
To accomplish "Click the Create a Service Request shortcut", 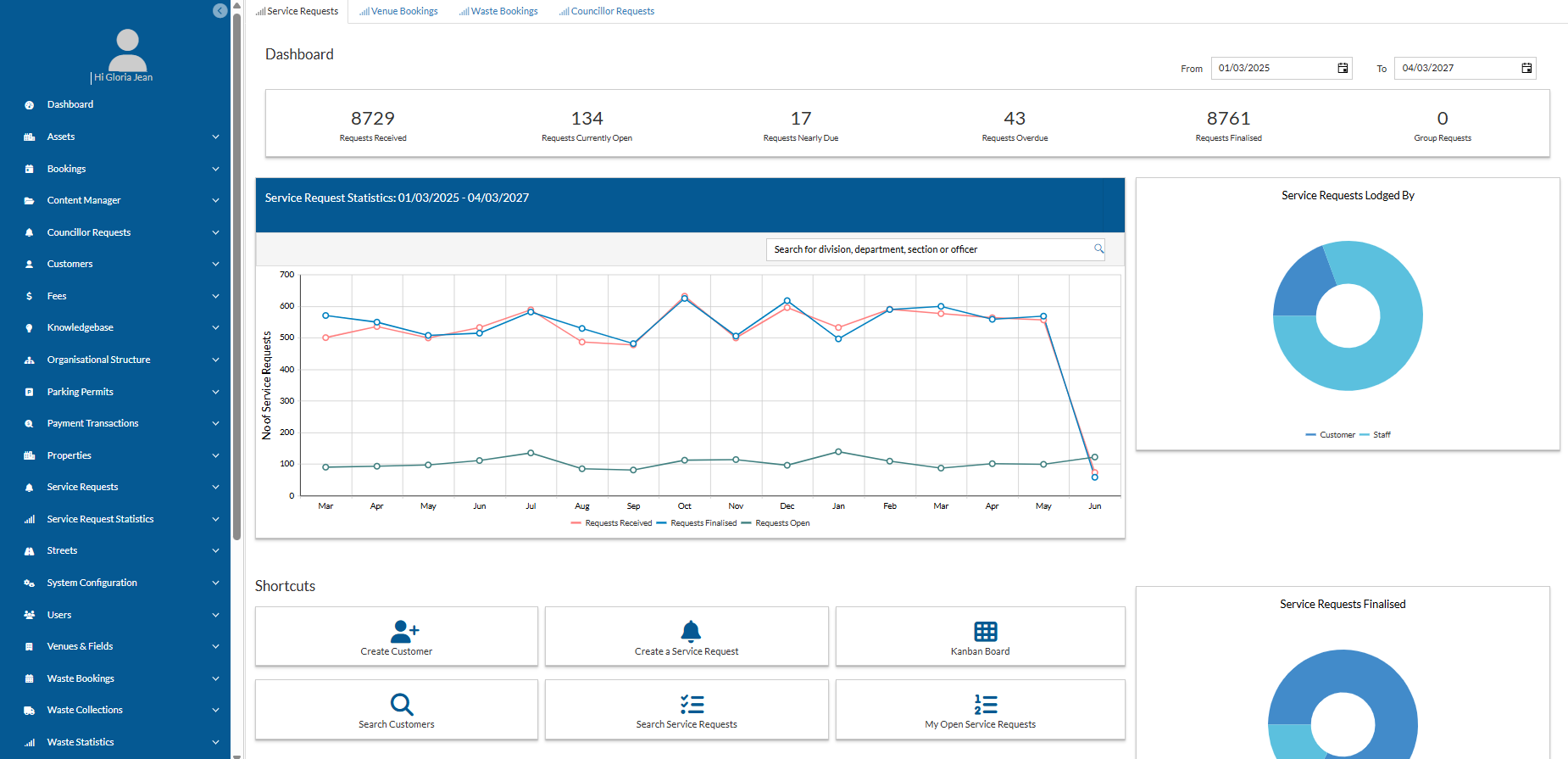I will coord(687,636).
